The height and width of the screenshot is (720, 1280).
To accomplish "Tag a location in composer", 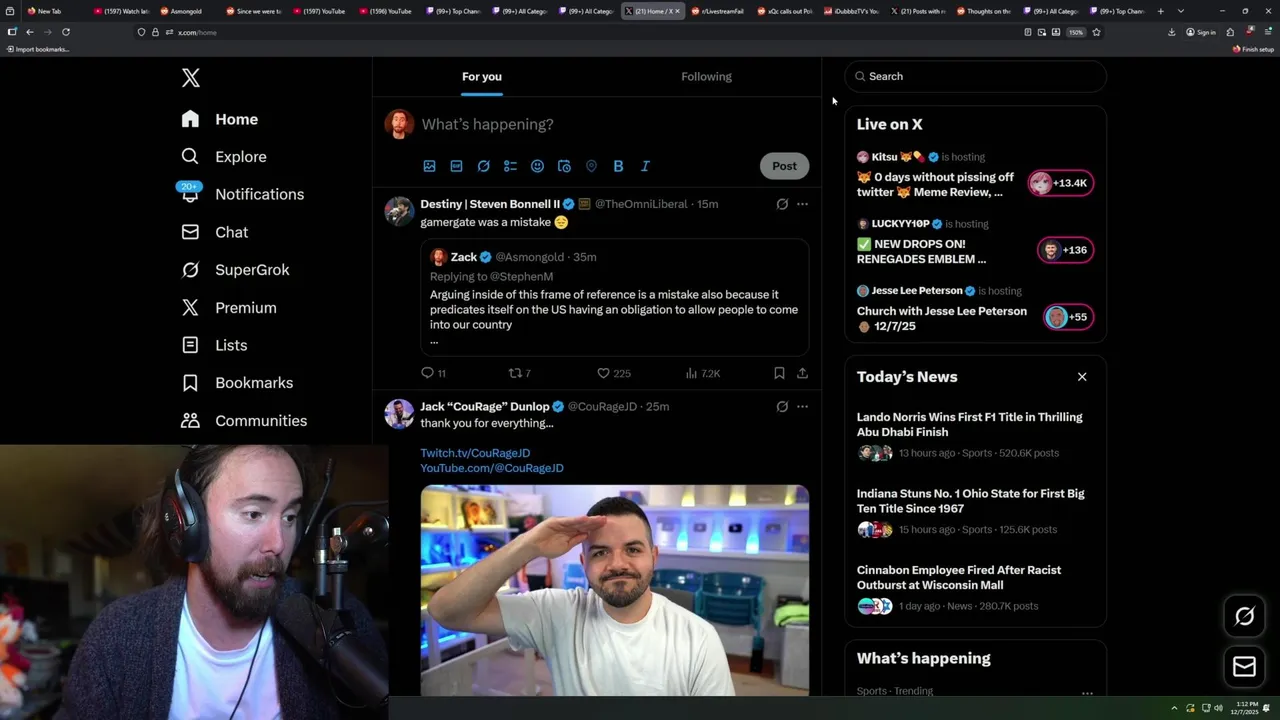I will [591, 166].
